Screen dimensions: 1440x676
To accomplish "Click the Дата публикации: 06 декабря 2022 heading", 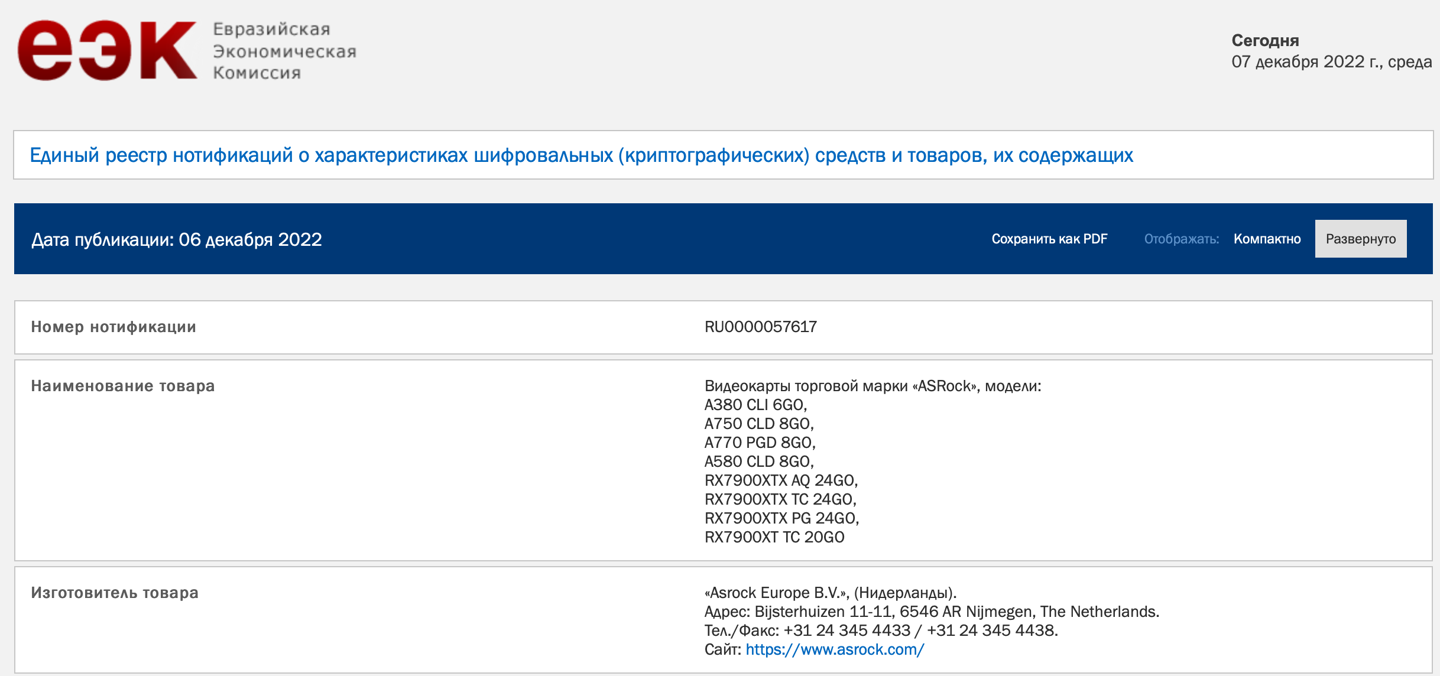I will (177, 239).
